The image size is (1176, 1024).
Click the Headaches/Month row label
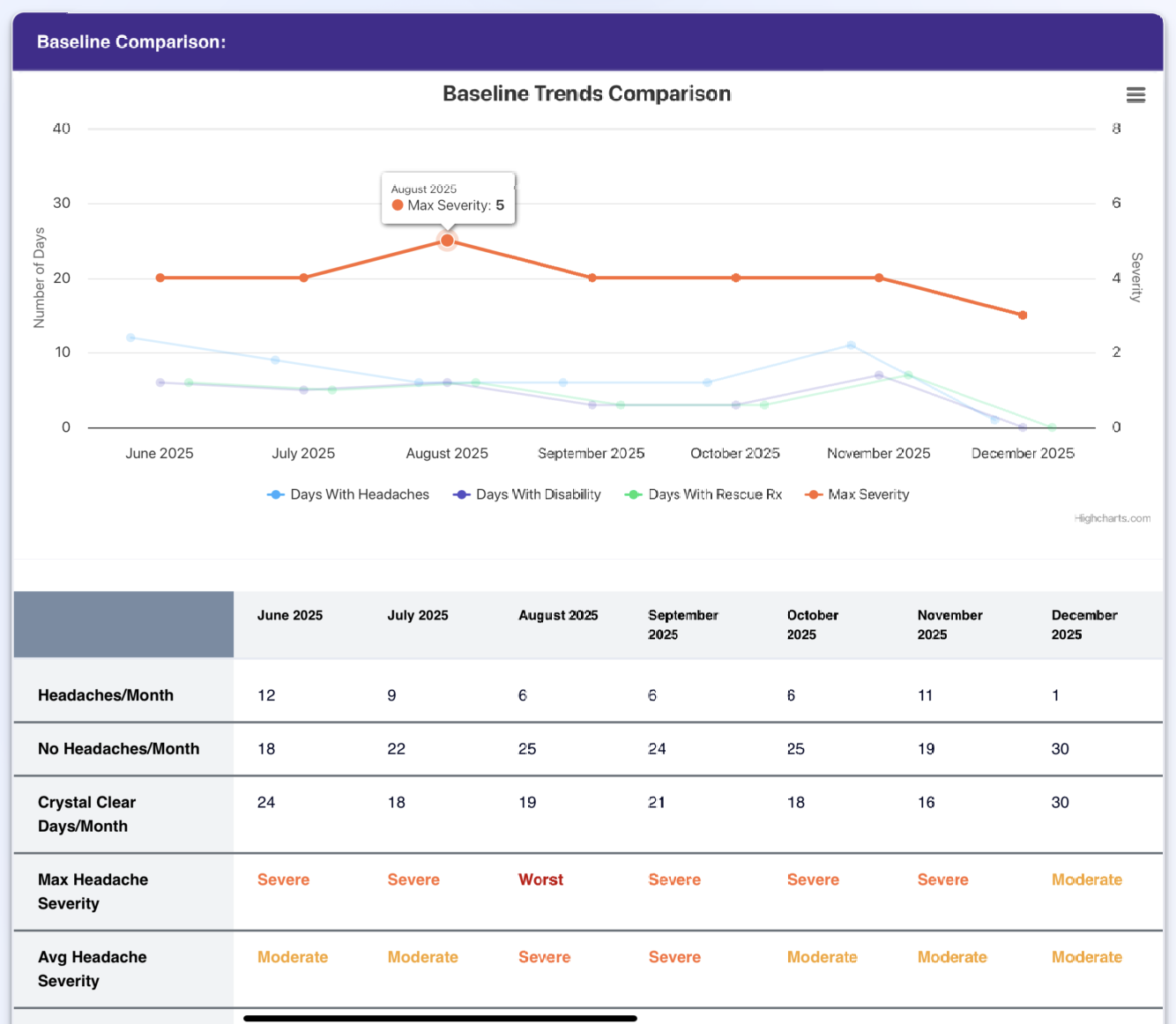(106, 695)
